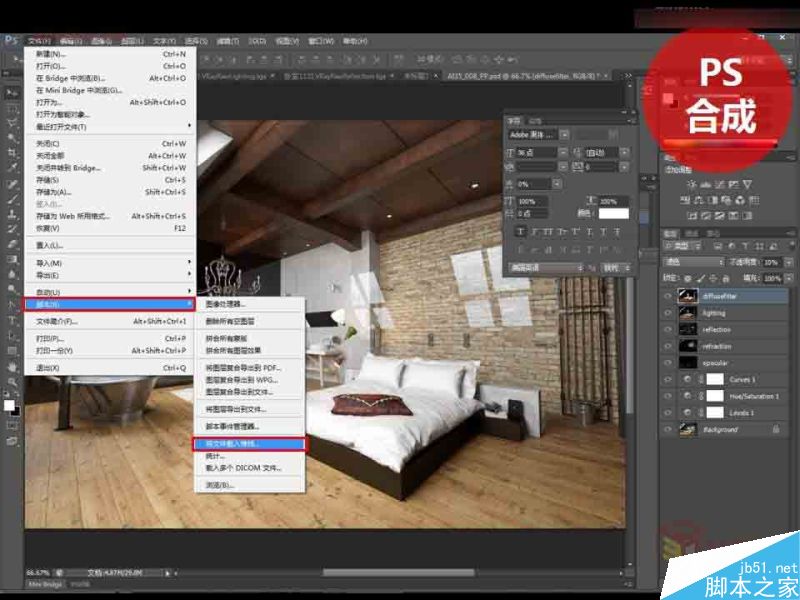Open the Mini Bridge tab at the bottom

coord(45,584)
